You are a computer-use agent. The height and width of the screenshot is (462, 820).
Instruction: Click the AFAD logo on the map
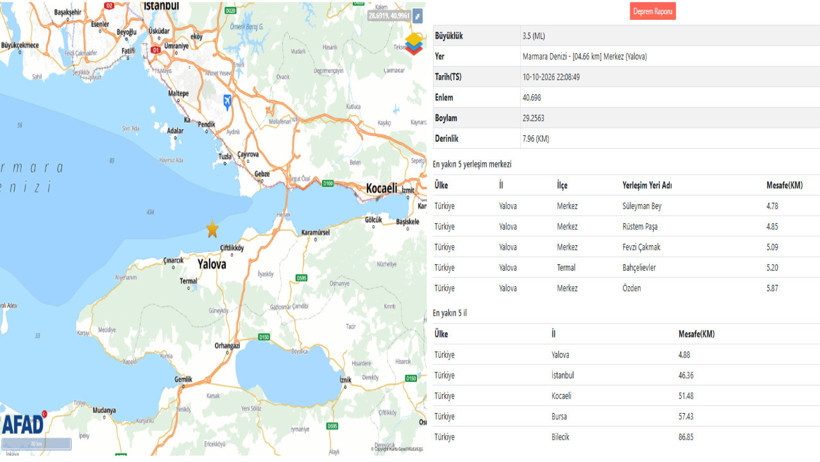24,424
